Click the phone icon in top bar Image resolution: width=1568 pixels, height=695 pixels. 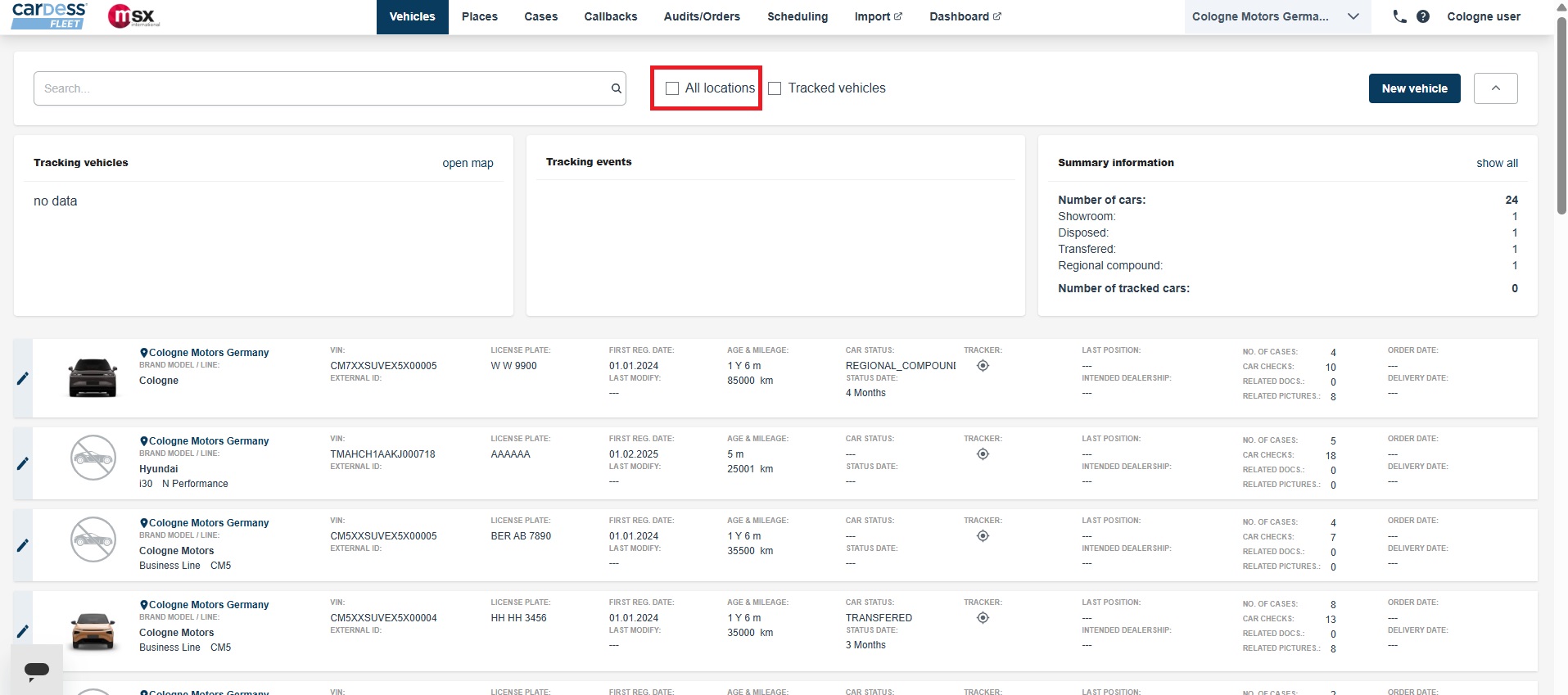(x=1399, y=16)
